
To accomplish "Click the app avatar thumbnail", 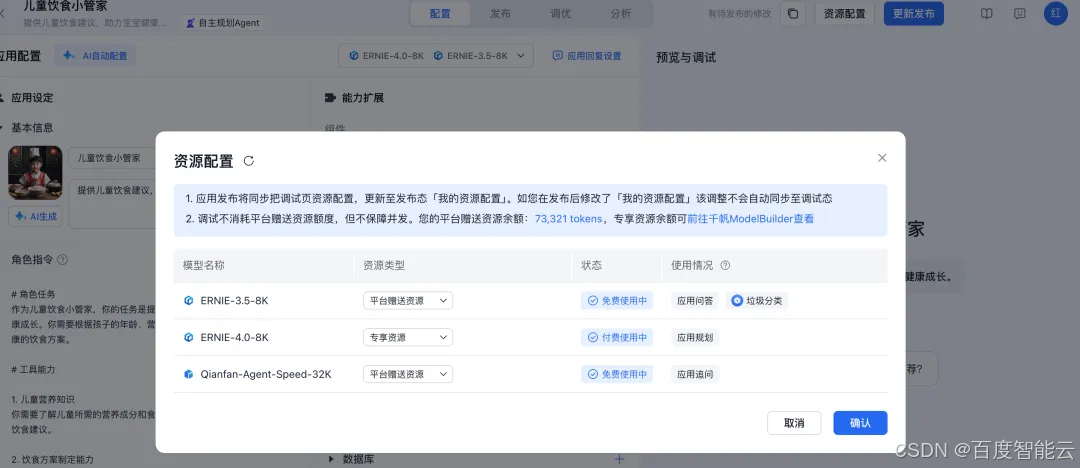I will pos(35,172).
